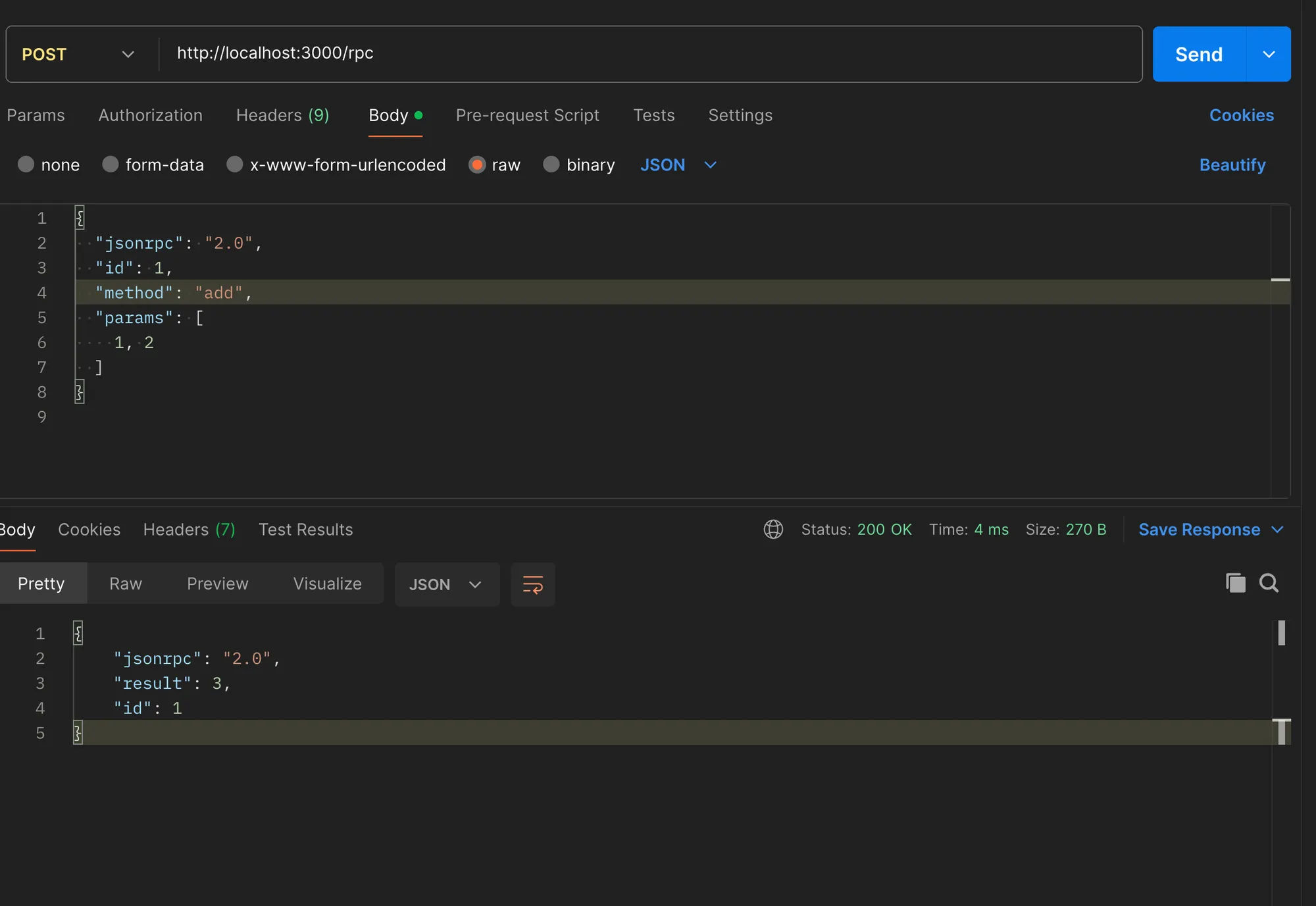Select the form-data radio button
The width and height of the screenshot is (1316, 906).
click(111, 164)
